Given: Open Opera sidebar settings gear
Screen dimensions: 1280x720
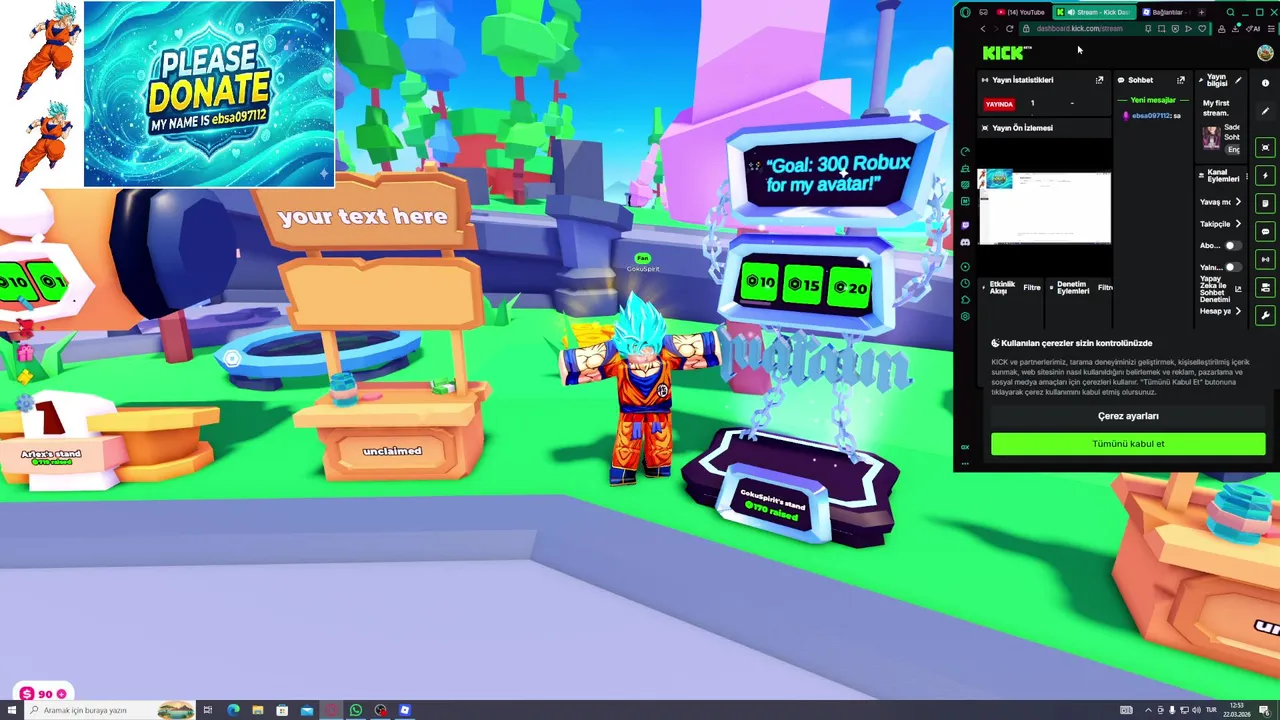Looking at the screenshot, I should (965, 316).
